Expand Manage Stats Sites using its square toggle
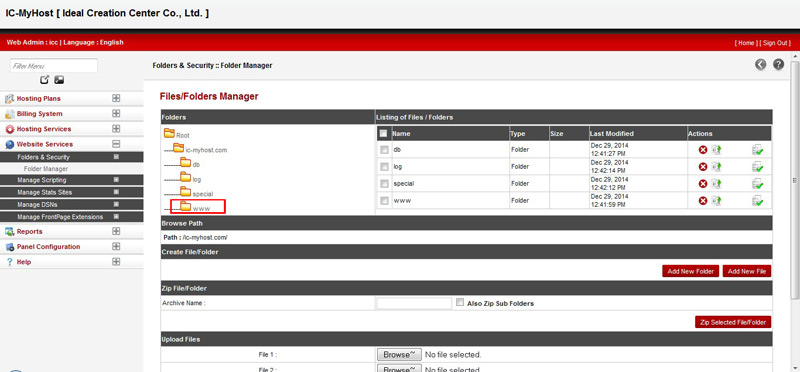The image size is (800, 372). [116, 192]
